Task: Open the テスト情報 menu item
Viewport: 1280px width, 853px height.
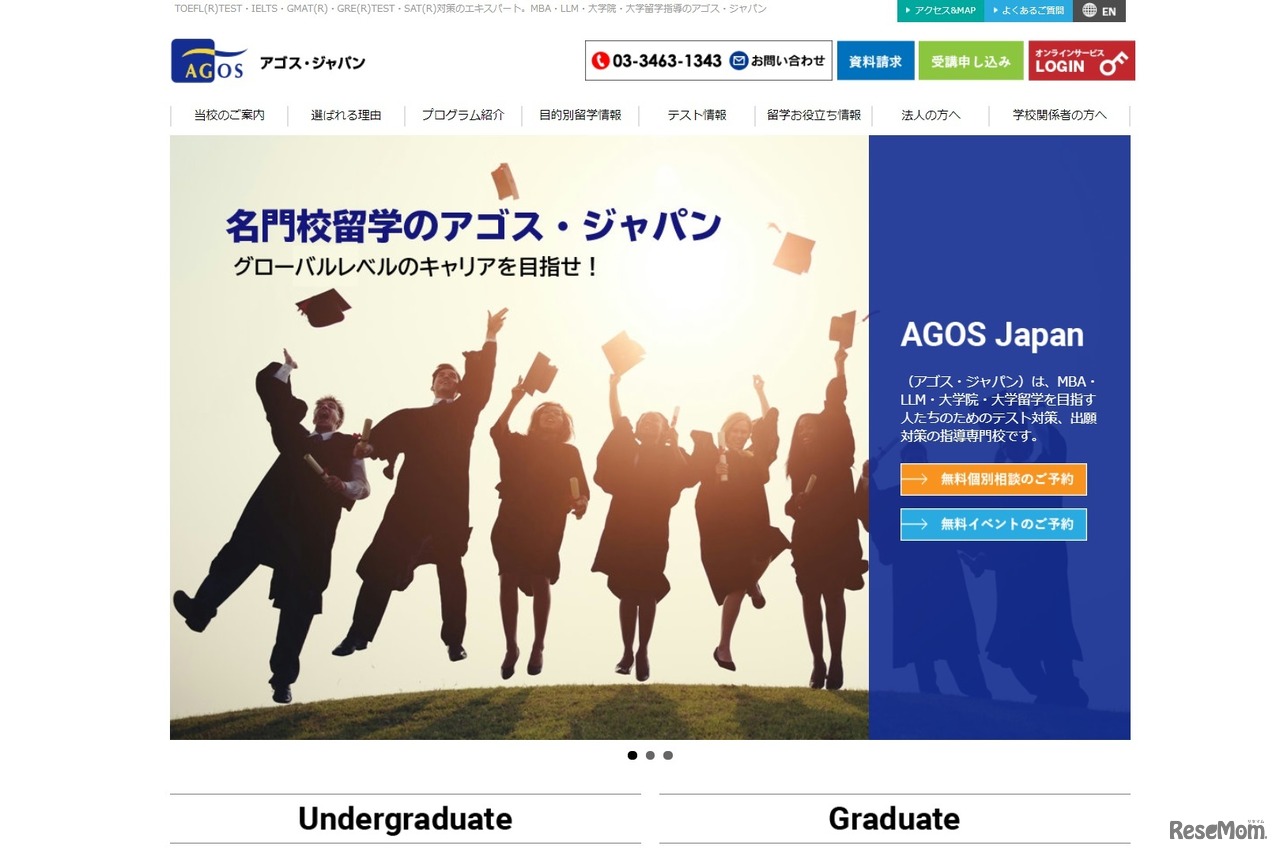Action: [695, 115]
